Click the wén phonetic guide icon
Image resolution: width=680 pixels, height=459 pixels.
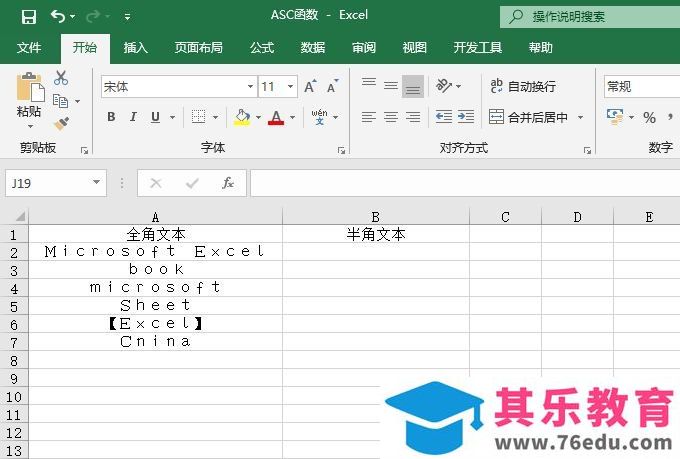(x=320, y=117)
